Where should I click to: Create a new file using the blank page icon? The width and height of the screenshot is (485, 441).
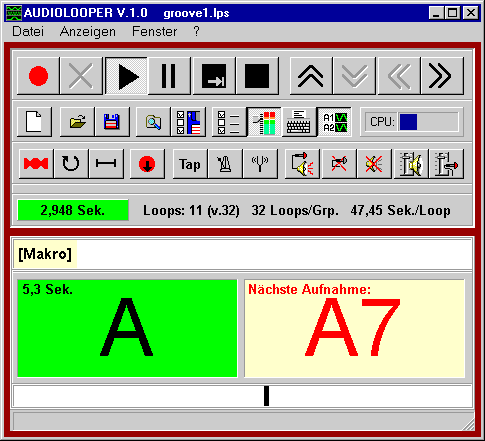click(x=34, y=122)
